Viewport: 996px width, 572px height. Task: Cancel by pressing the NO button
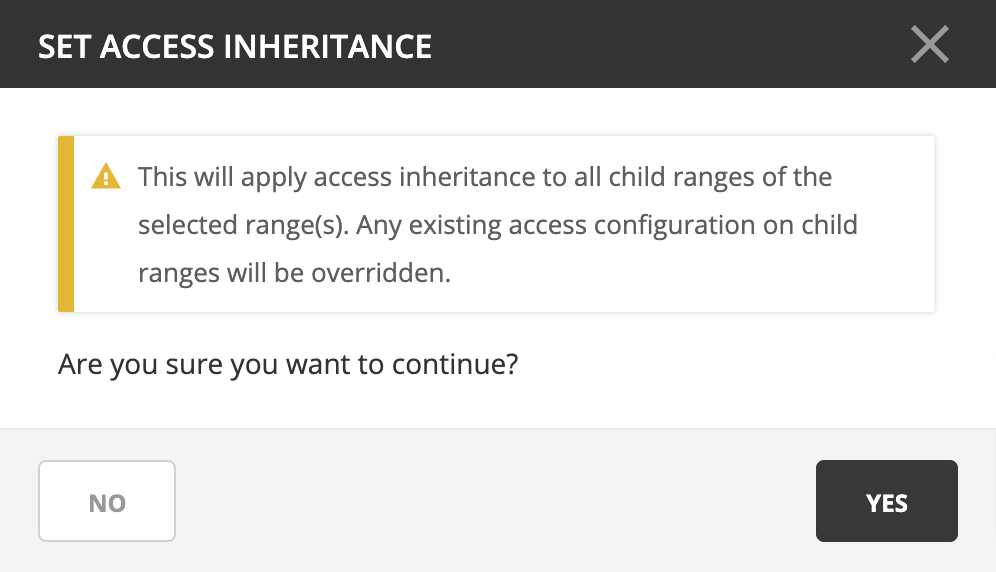pyautogui.click(x=107, y=501)
